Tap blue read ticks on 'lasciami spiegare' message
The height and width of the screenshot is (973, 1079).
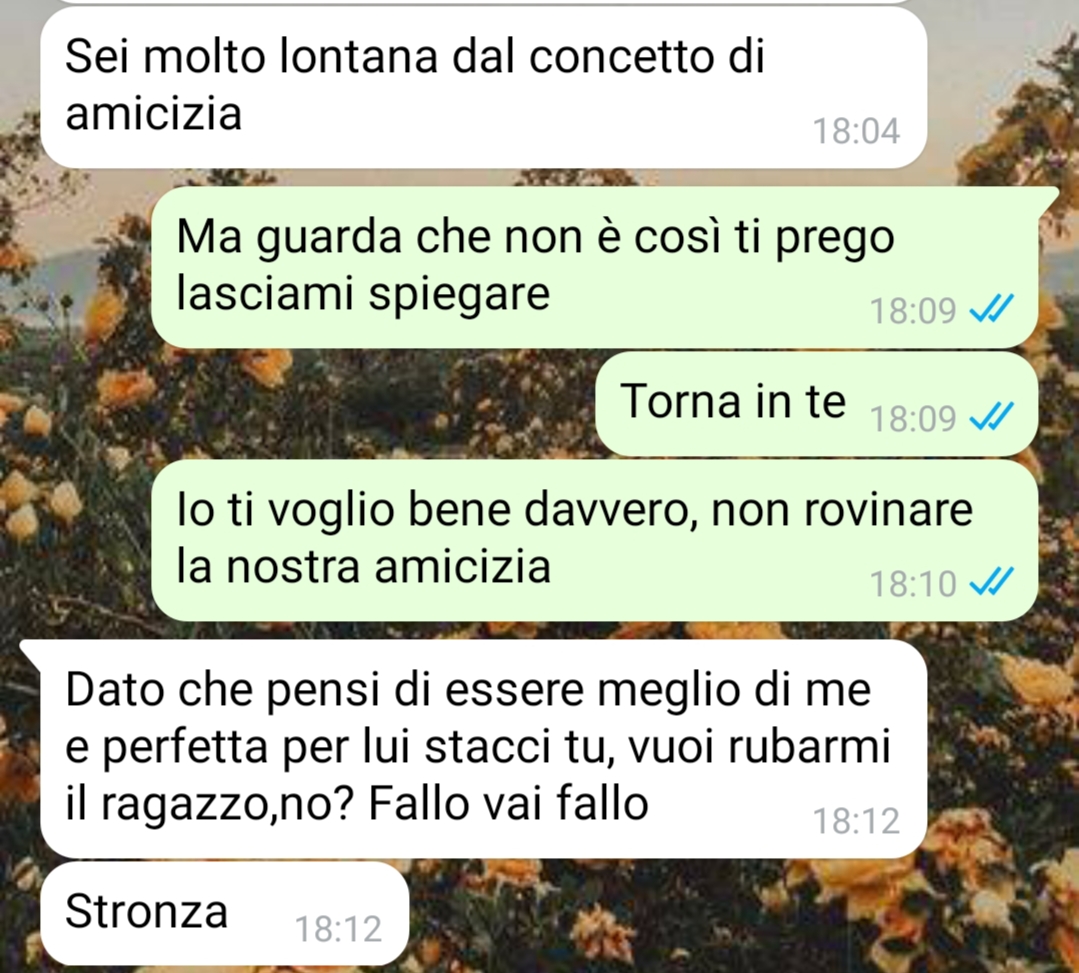tap(992, 309)
